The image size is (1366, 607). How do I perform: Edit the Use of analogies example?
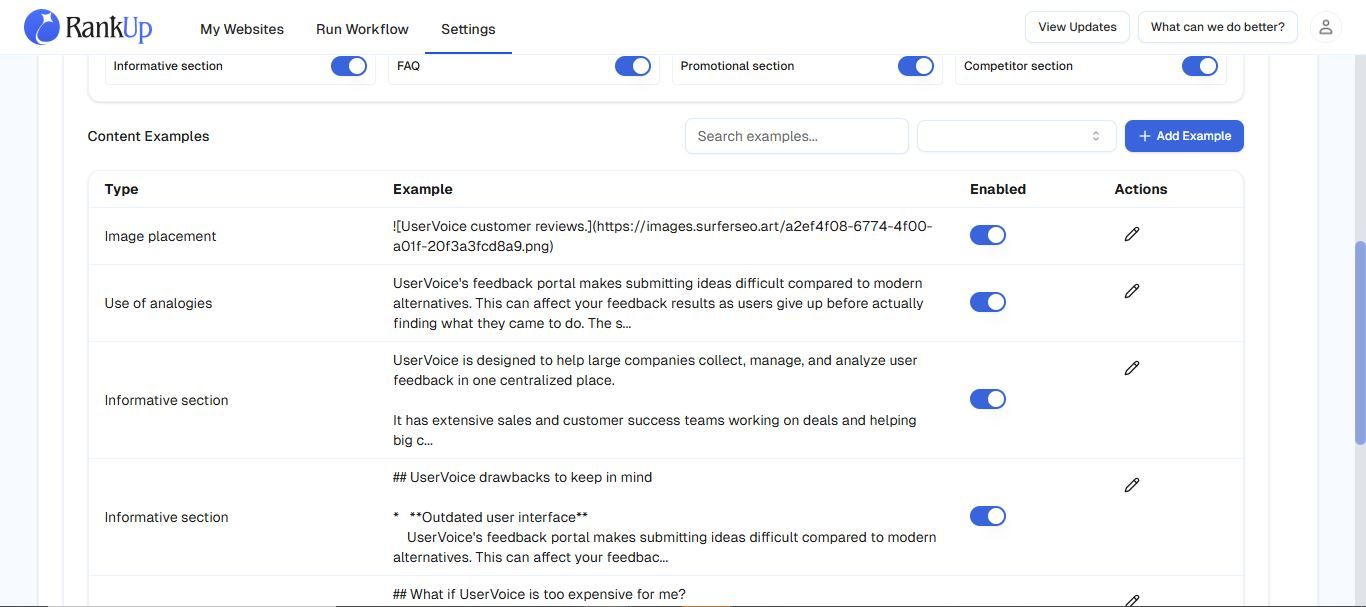tap(1131, 291)
